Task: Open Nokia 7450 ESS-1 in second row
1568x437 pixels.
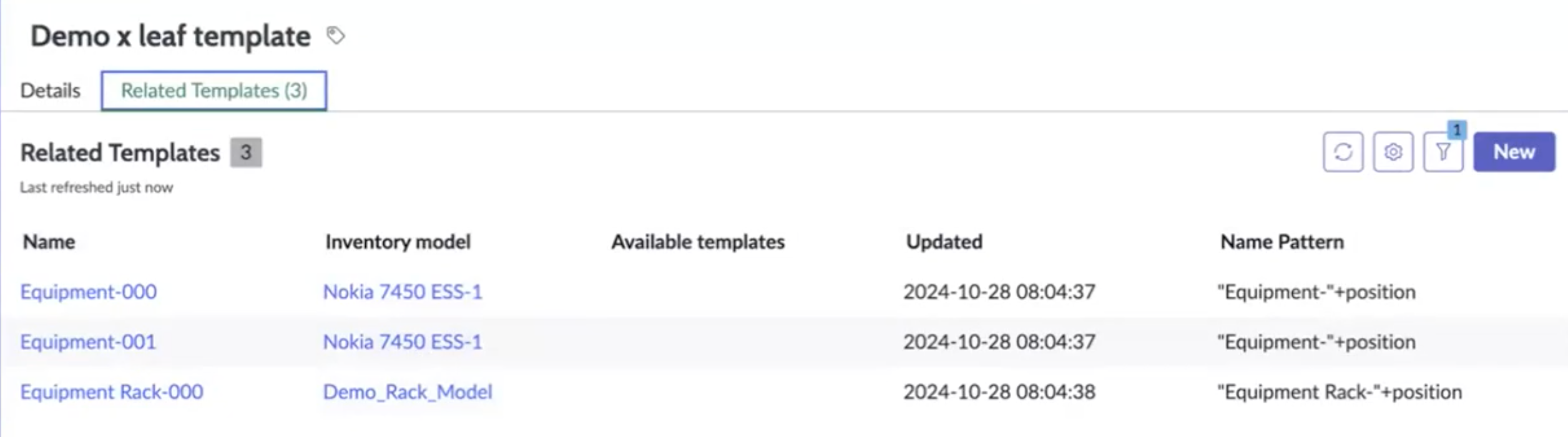Action: pyautogui.click(x=403, y=341)
